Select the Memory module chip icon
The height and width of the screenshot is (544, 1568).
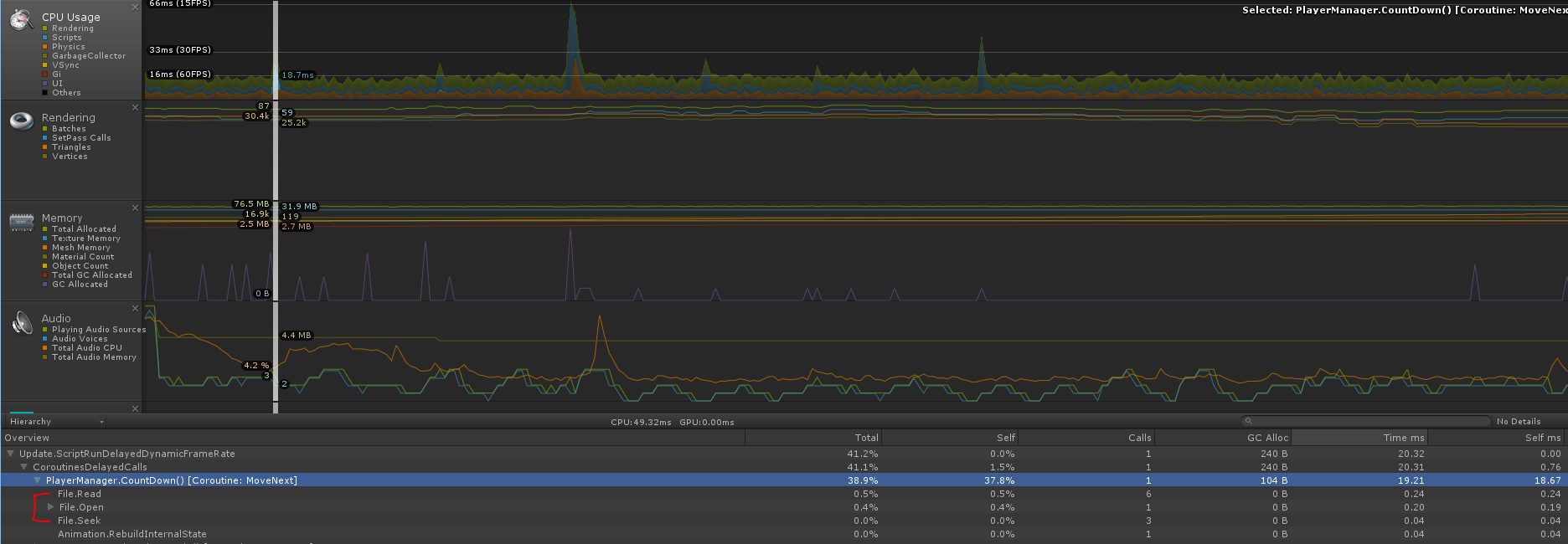[x=22, y=222]
